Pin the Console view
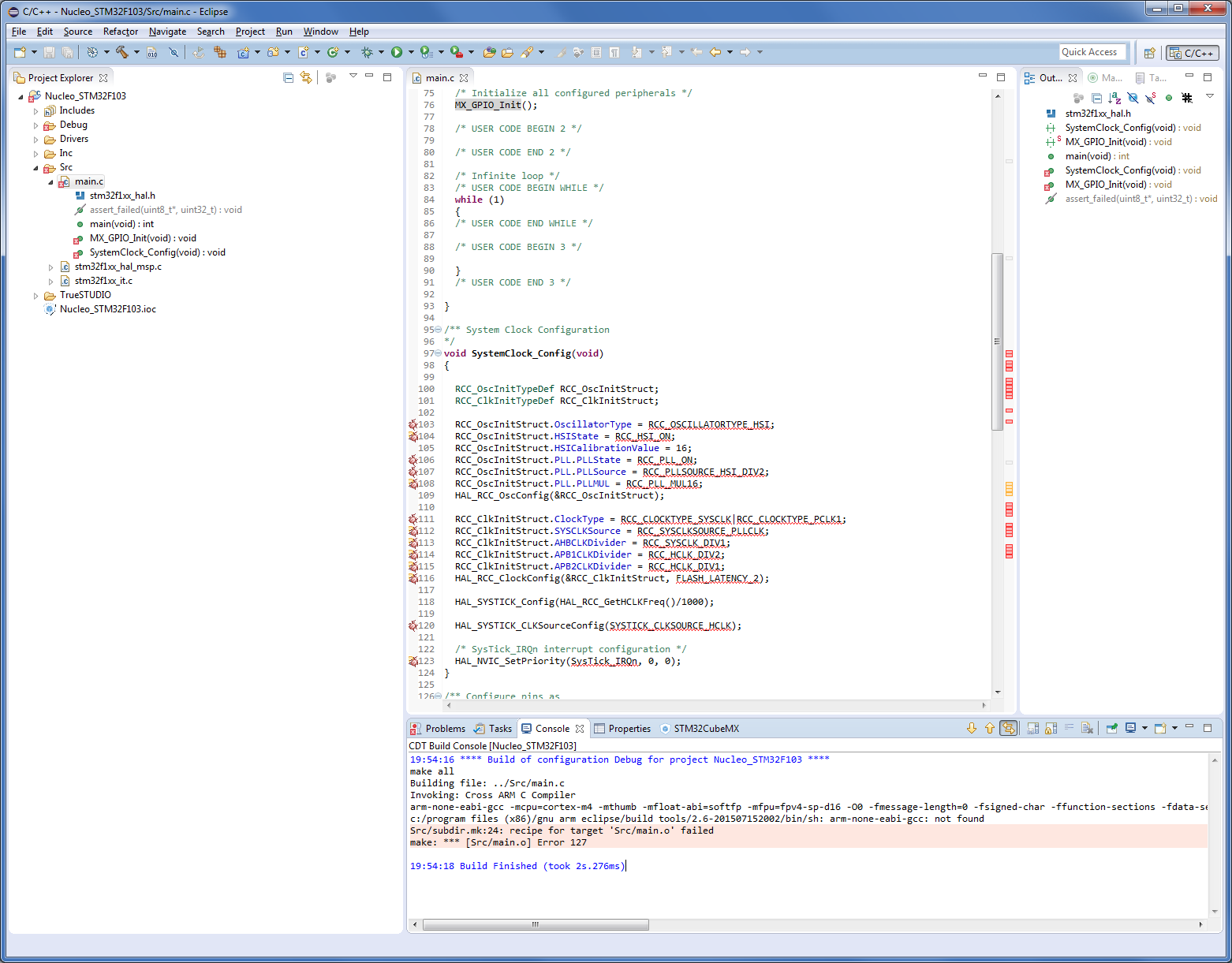 pos(1111,728)
